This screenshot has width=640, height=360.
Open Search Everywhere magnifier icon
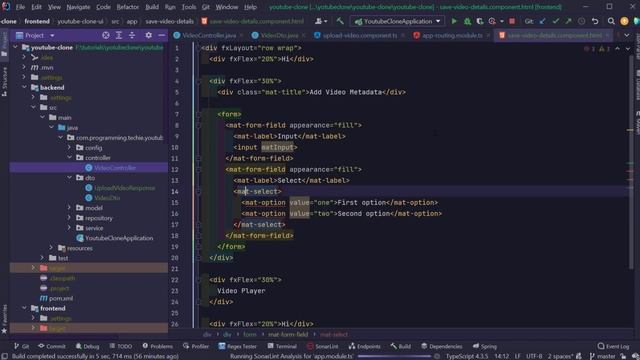[x=611, y=21]
